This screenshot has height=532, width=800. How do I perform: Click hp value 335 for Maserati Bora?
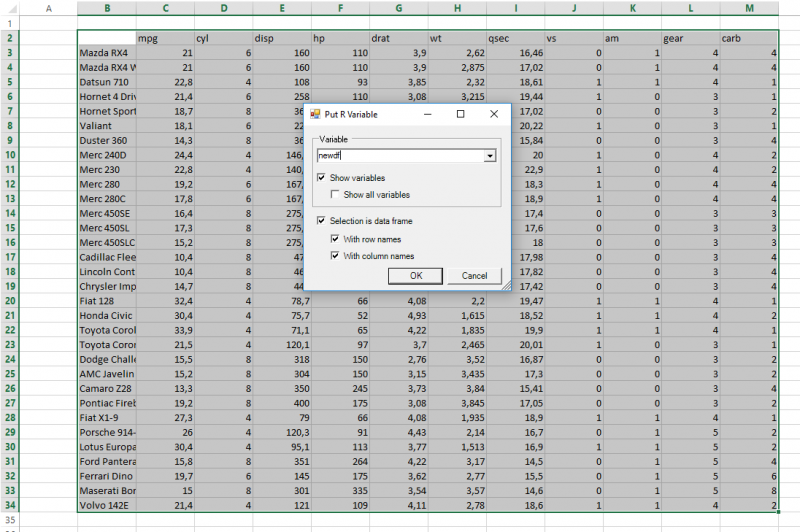[x=340, y=491]
